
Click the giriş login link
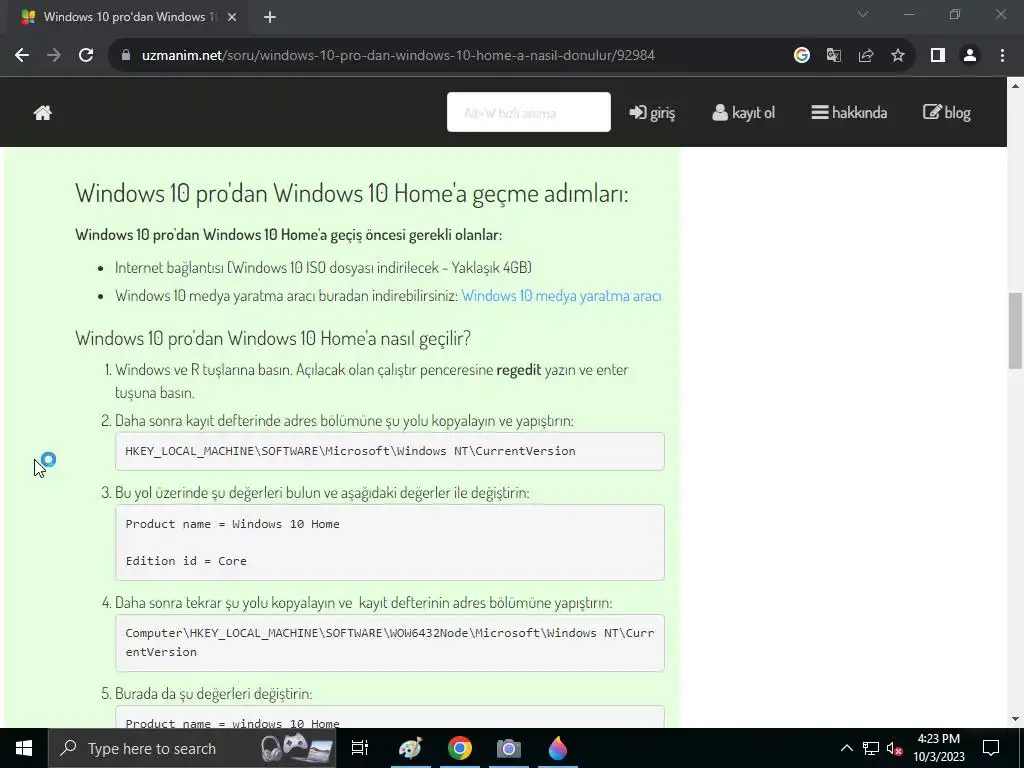click(652, 113)
